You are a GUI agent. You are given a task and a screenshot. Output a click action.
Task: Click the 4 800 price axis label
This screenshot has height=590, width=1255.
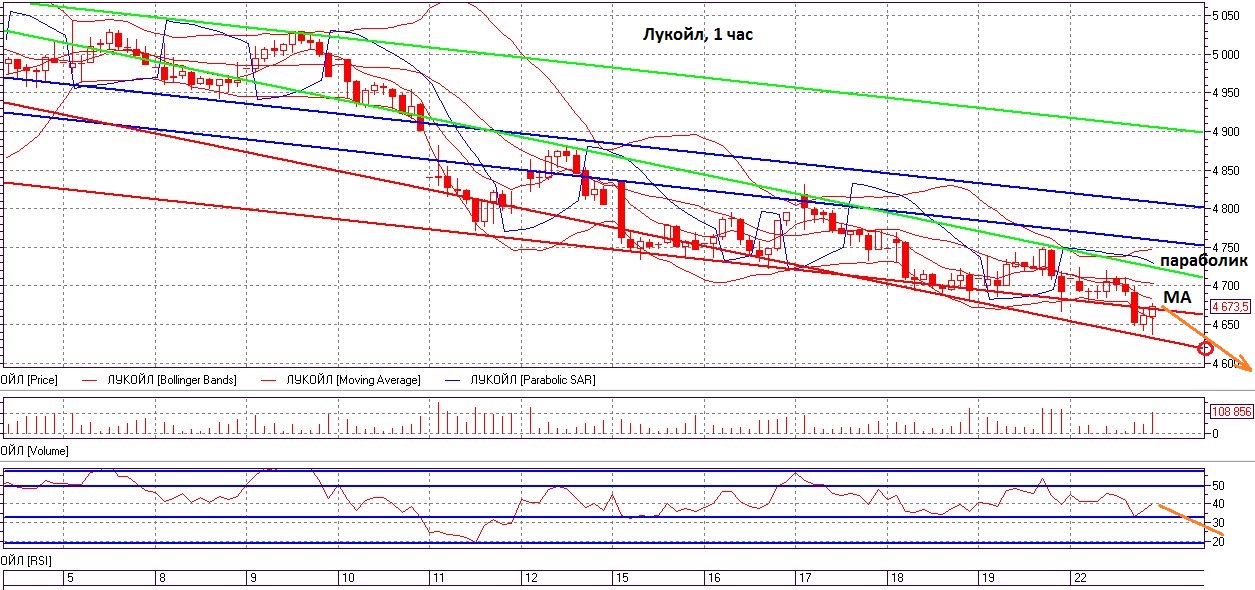coord(1228,210)
